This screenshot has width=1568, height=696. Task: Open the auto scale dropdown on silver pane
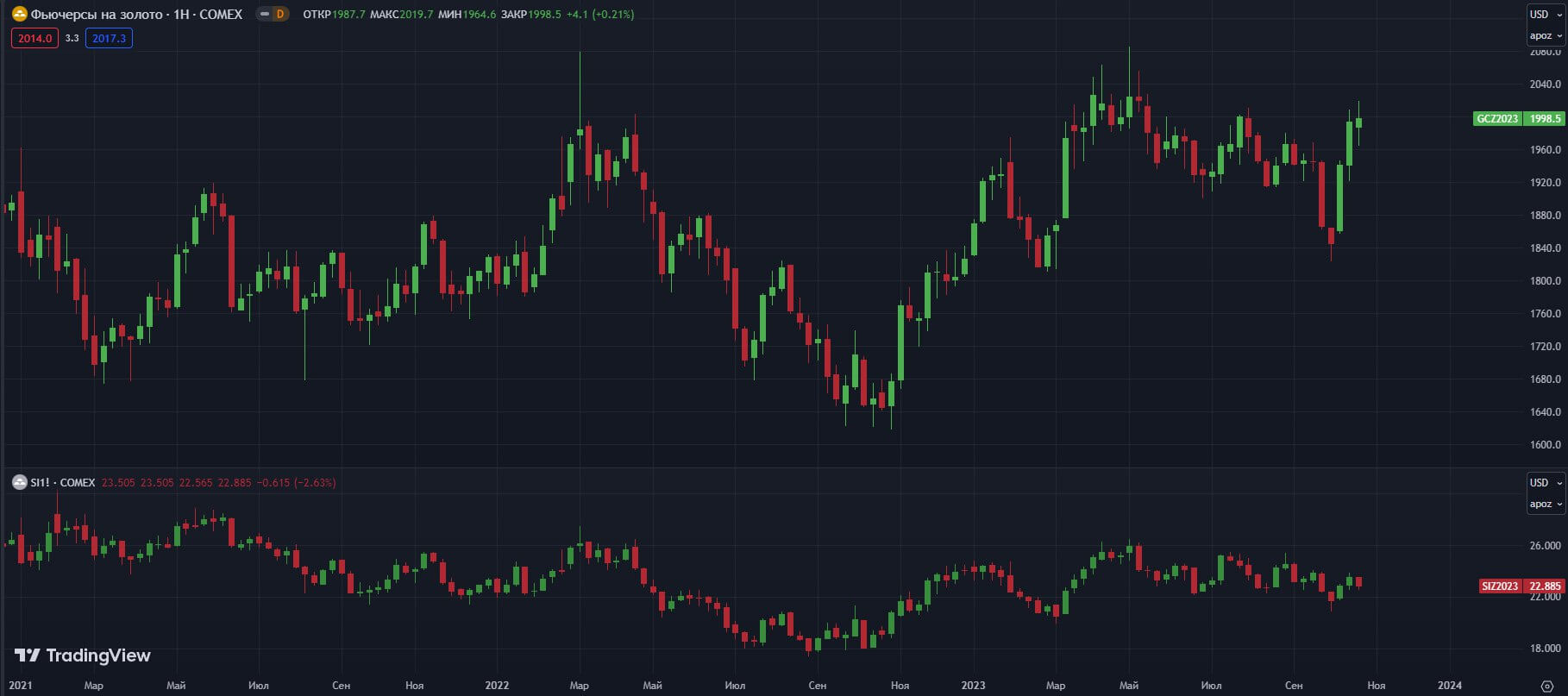[1546, 504]
